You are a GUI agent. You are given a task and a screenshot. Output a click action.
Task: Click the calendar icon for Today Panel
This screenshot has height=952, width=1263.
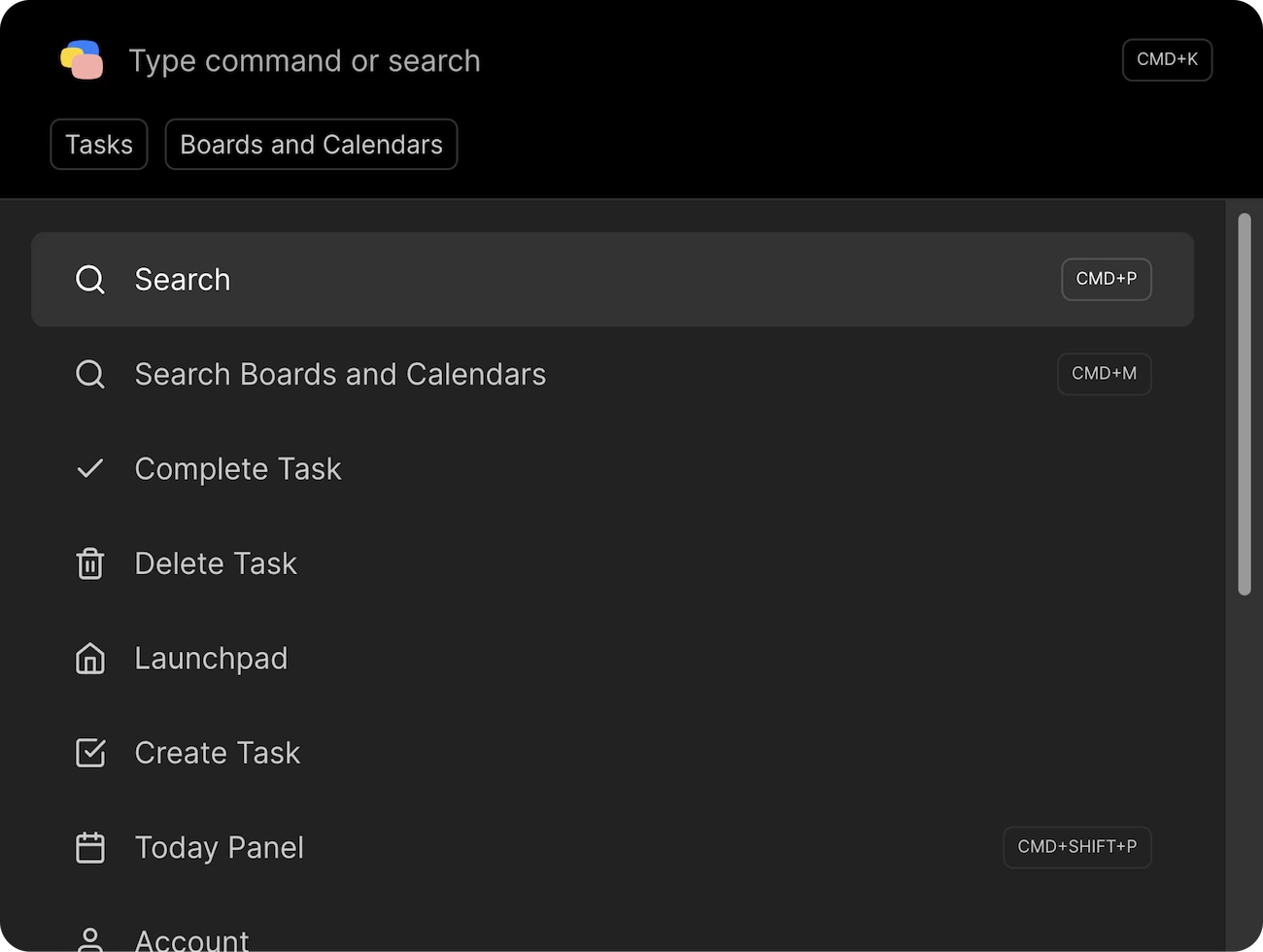point(90,847)
